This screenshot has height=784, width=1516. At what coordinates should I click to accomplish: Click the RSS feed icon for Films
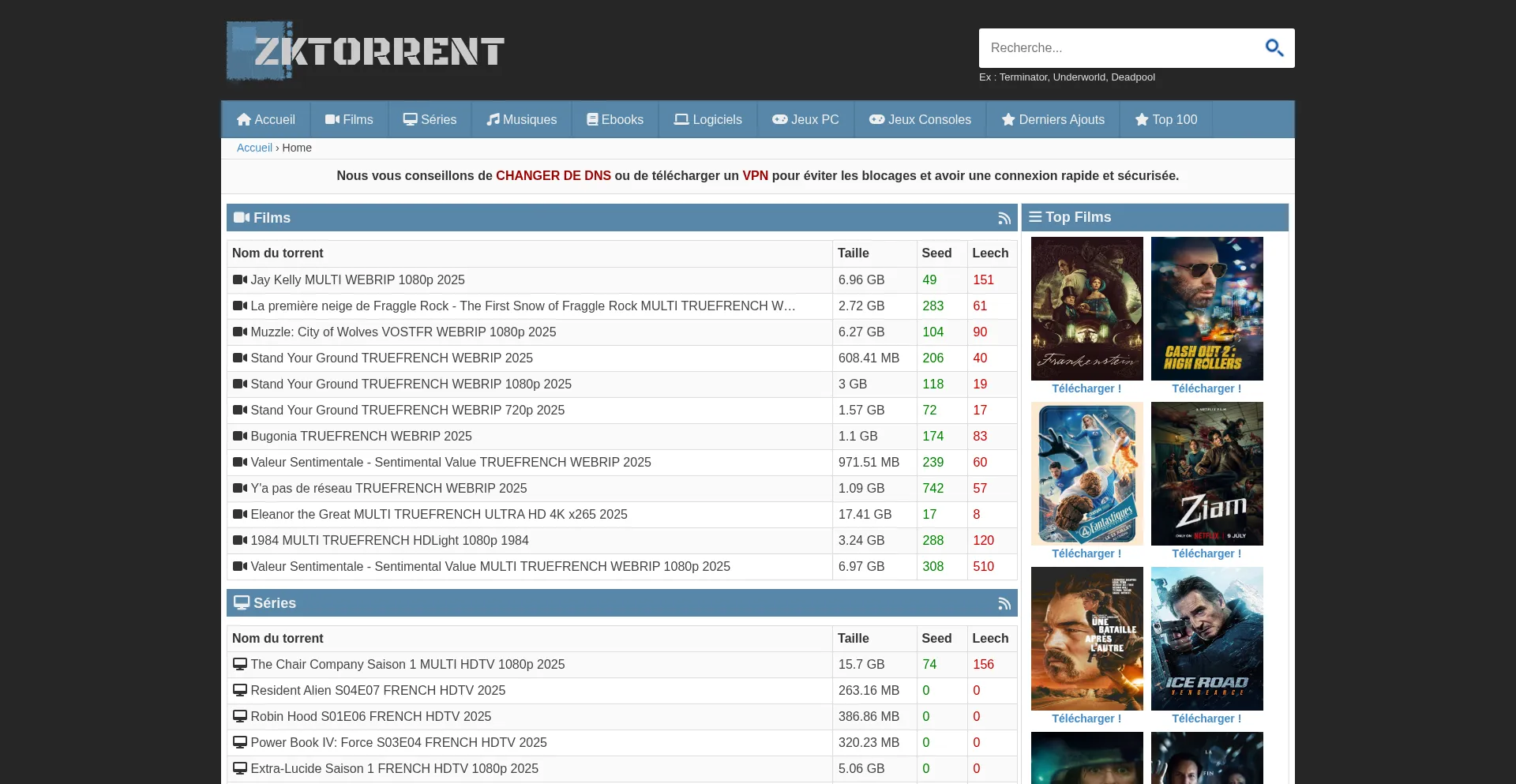(1004, 219)
